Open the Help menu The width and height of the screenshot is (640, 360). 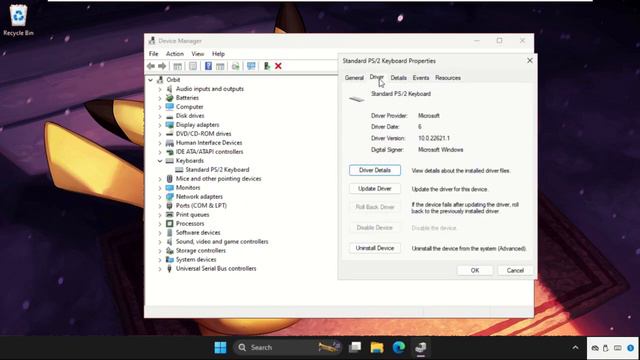[x=218, y=54]
